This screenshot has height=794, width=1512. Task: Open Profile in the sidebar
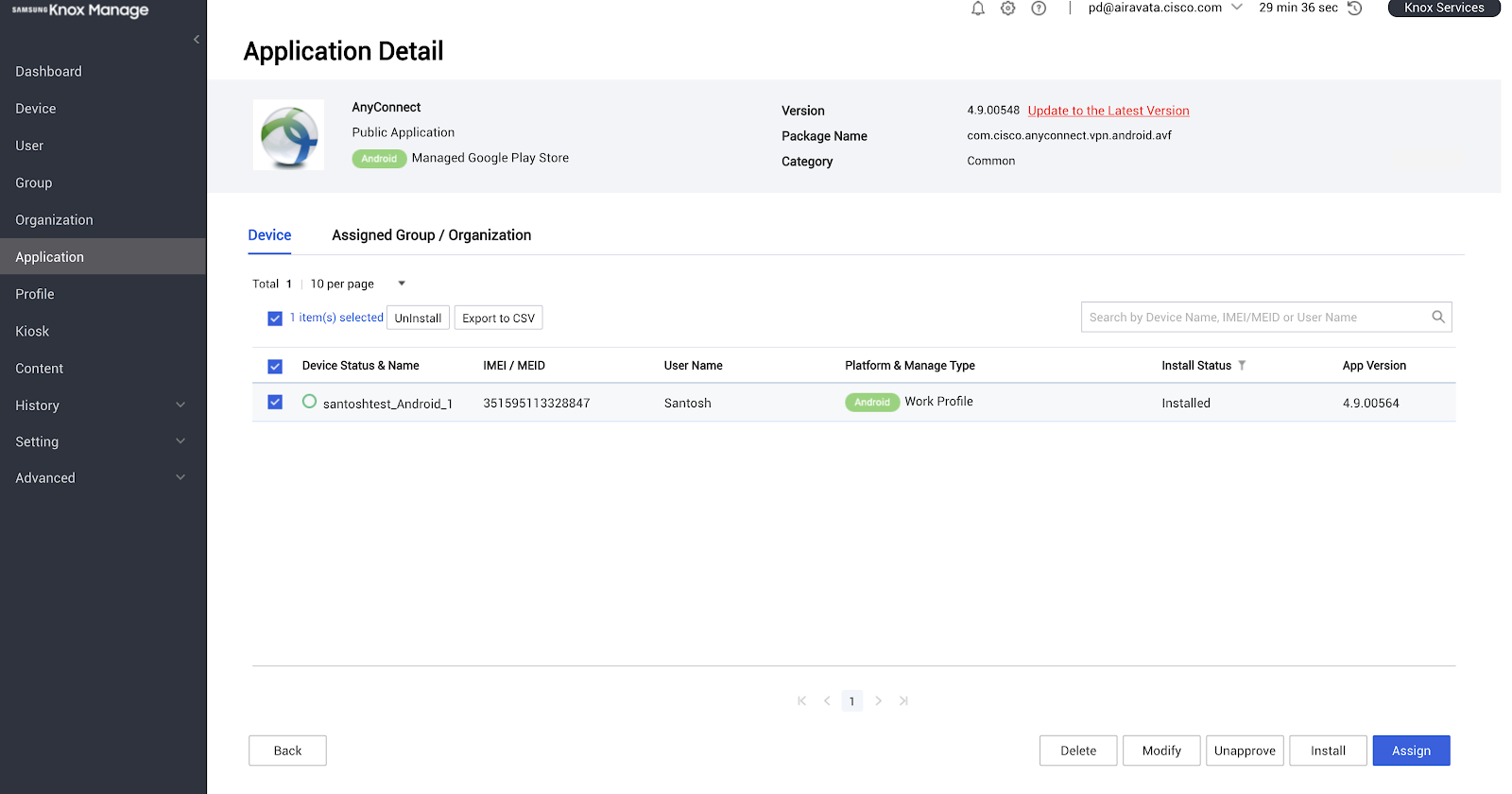102,294
